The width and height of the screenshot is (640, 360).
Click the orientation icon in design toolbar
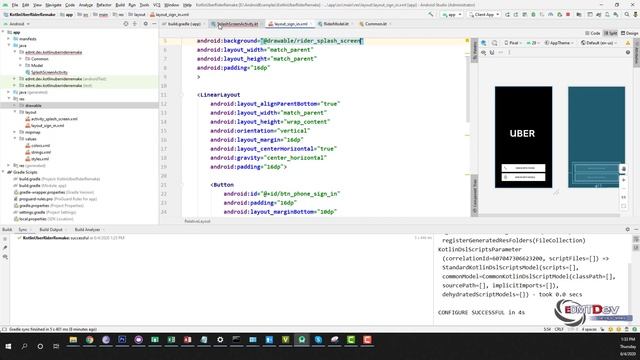tap(494, 43)
